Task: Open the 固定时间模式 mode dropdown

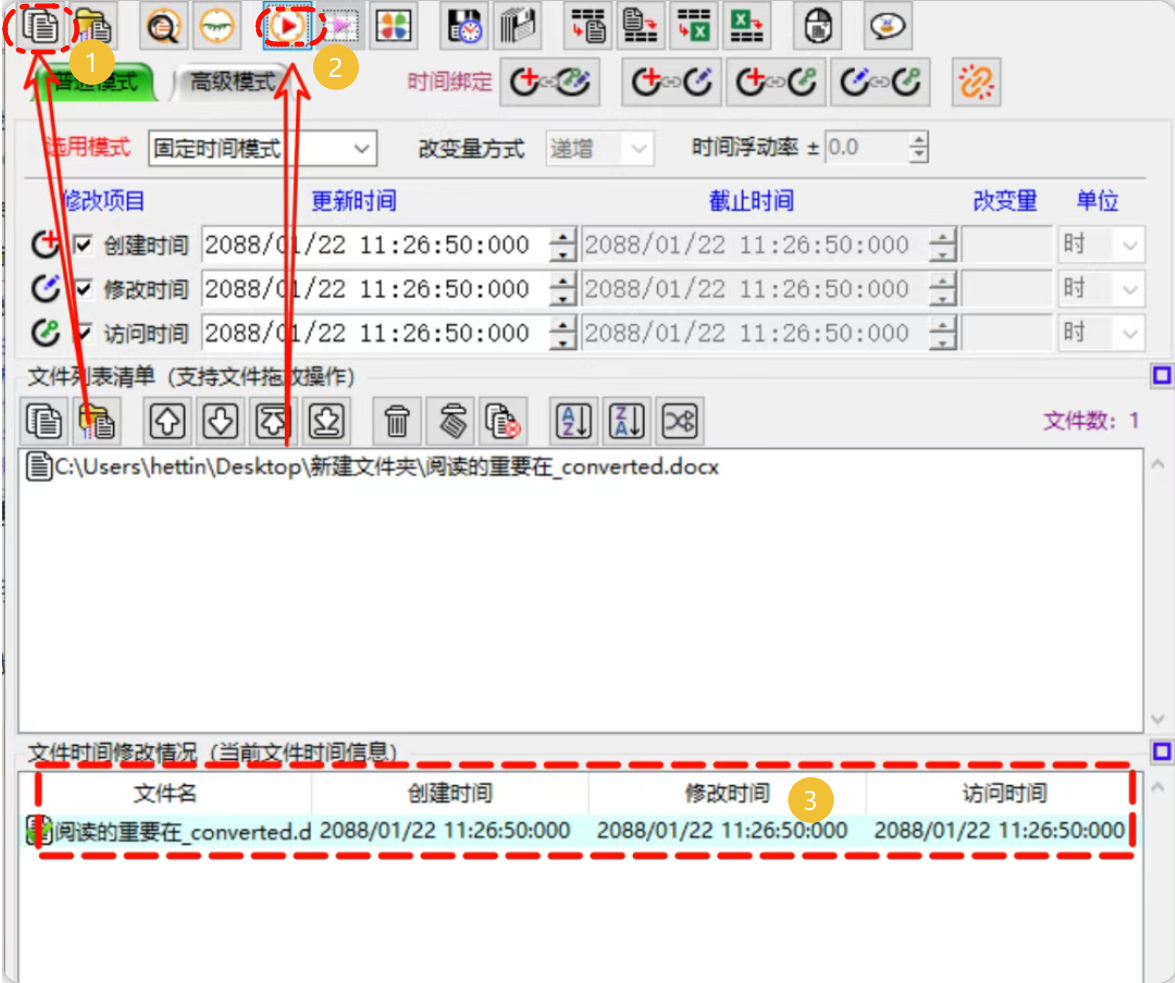Action: click(262, 148)
